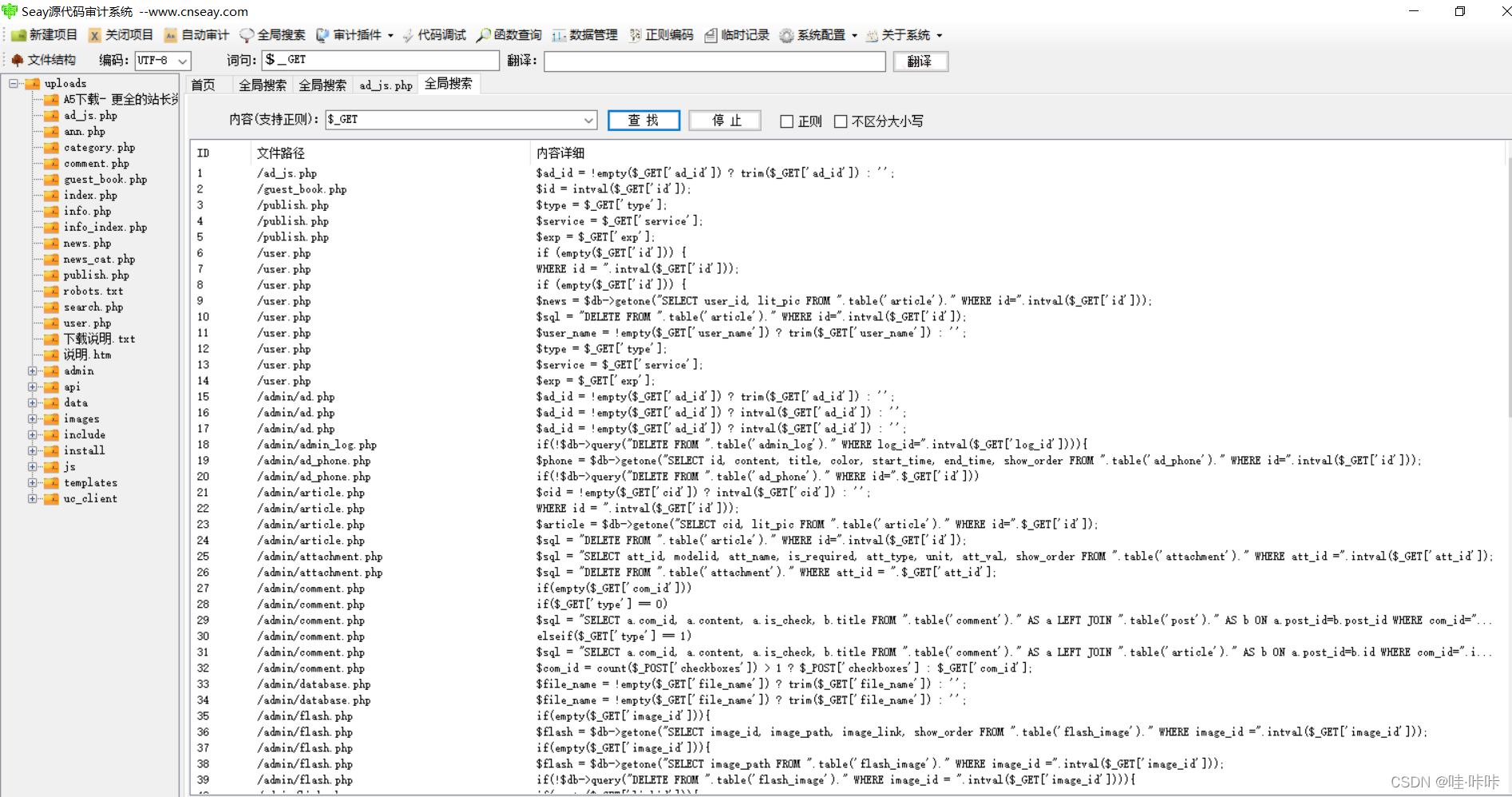Expand the admin folder

coord(33,371)
